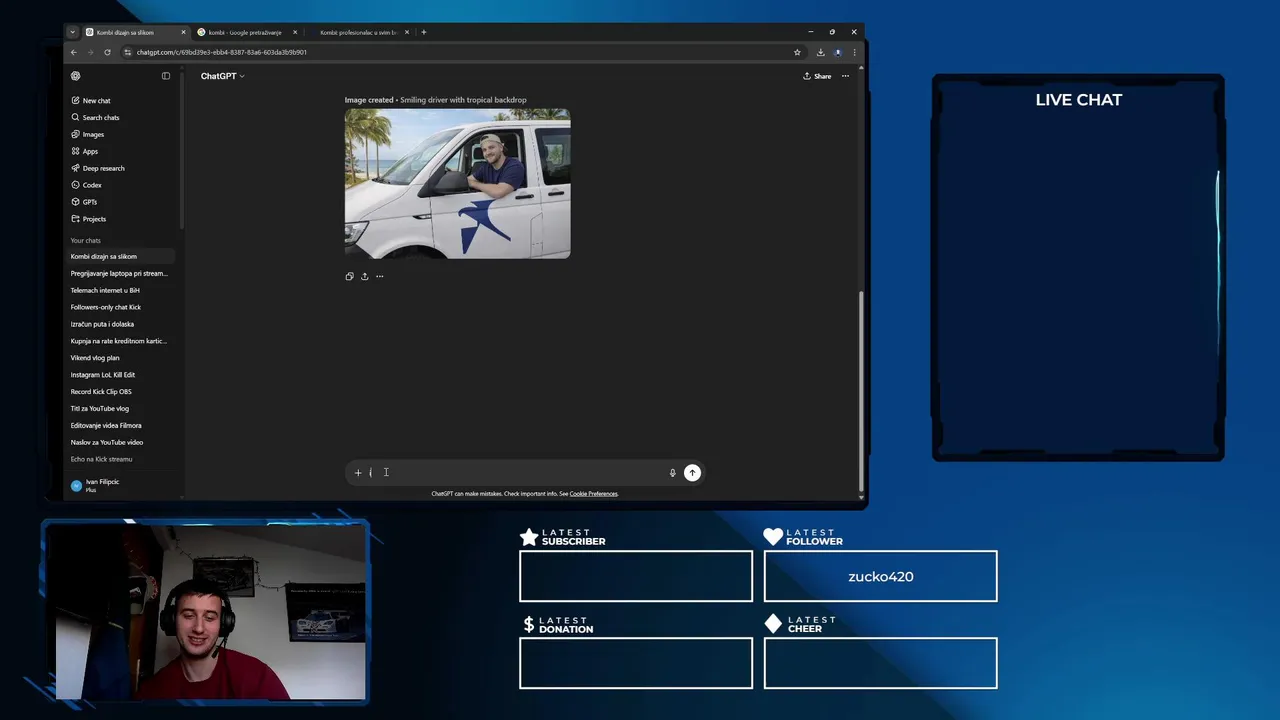Open chat Pregrijavanje laptopa pri stream

[120, 274]
